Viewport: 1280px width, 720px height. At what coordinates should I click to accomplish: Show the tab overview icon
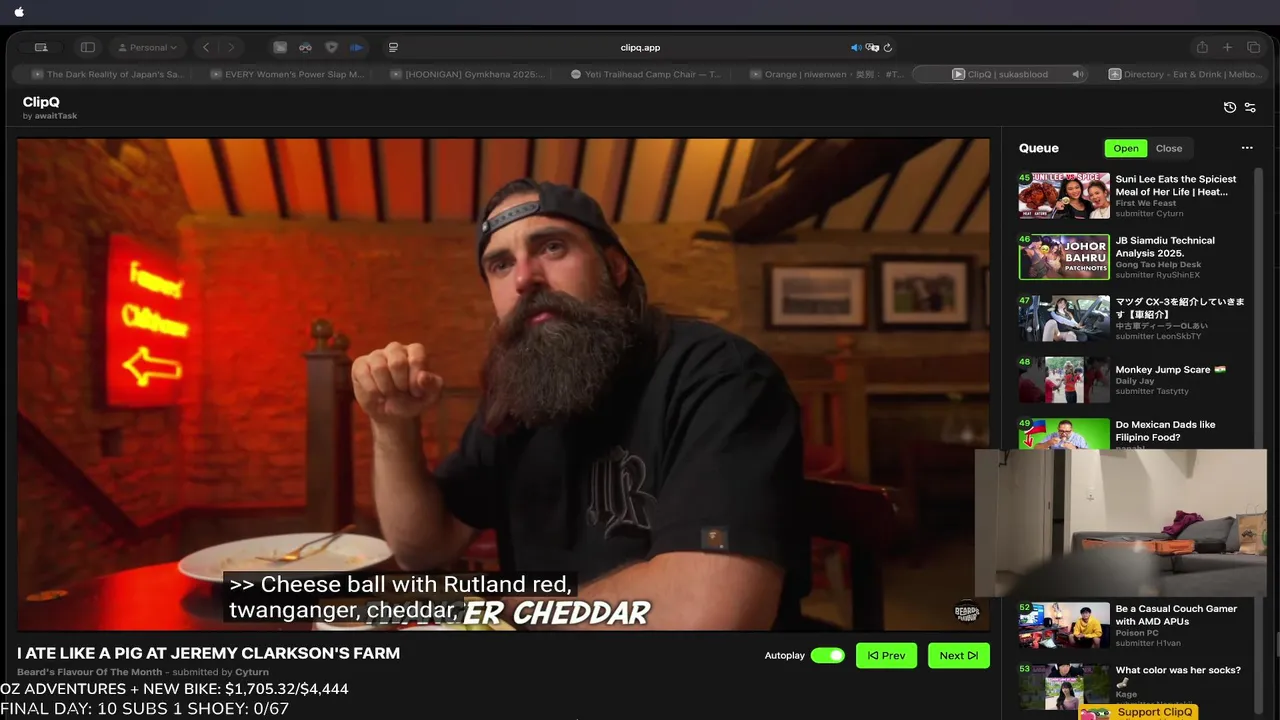(x=1253, y=47)
